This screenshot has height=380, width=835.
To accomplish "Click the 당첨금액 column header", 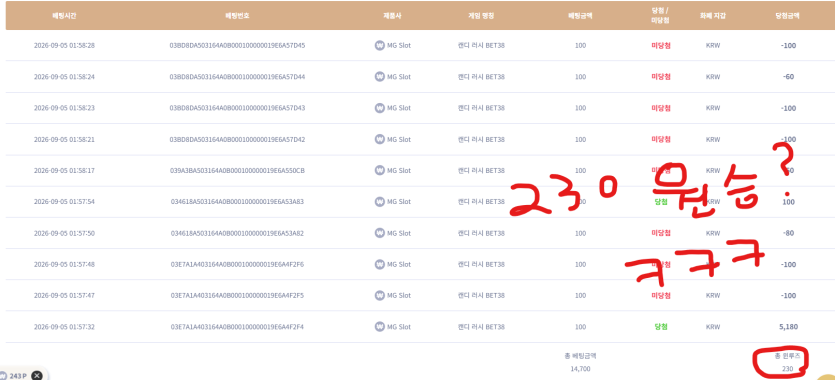I will tap(788, 15).
